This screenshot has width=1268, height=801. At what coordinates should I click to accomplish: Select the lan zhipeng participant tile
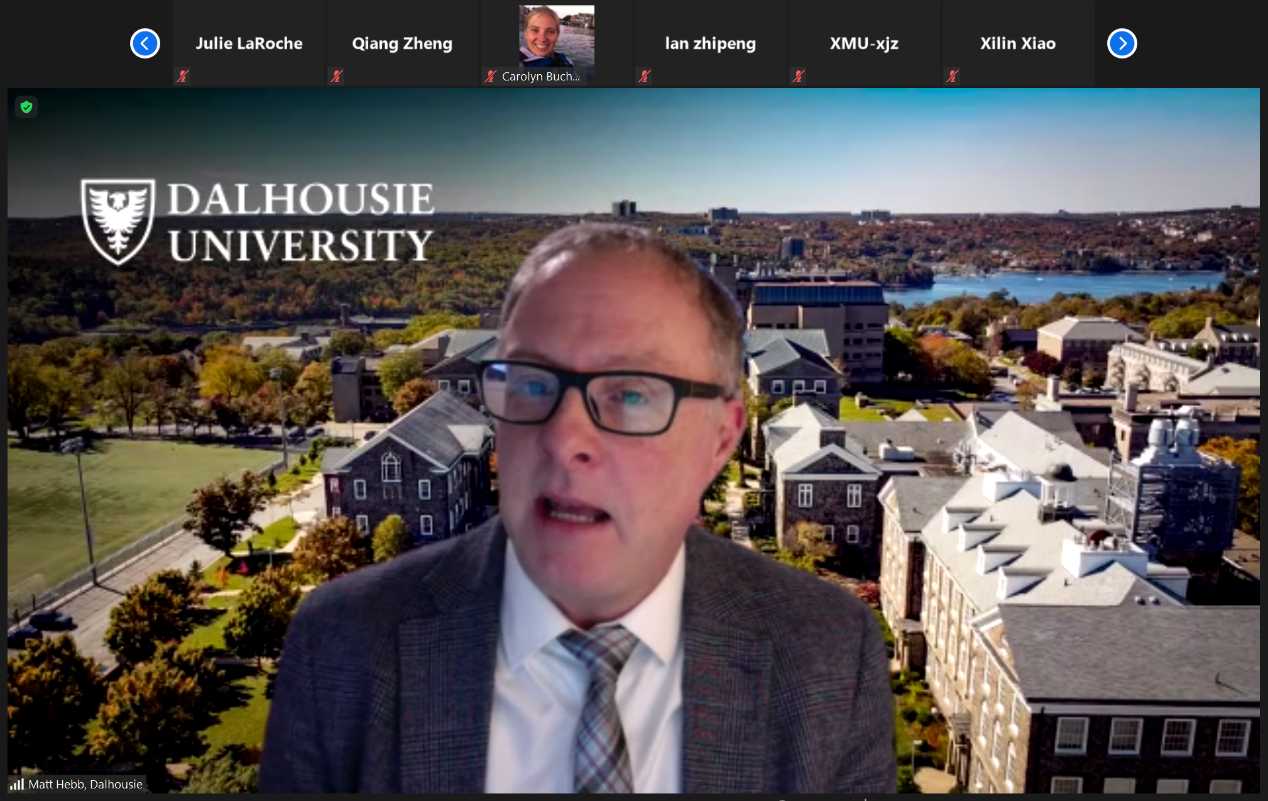click(710, 43)
